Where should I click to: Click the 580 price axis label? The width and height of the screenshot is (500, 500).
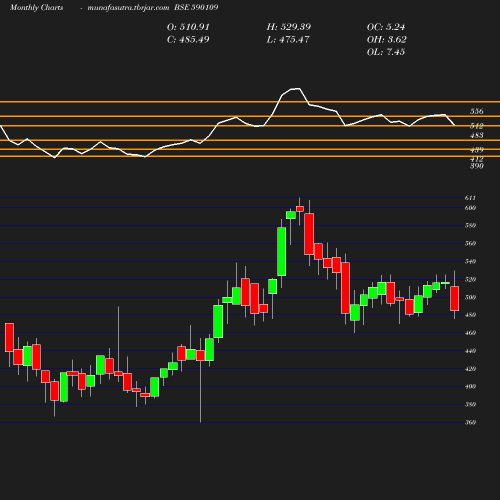[x=470, y=225]
